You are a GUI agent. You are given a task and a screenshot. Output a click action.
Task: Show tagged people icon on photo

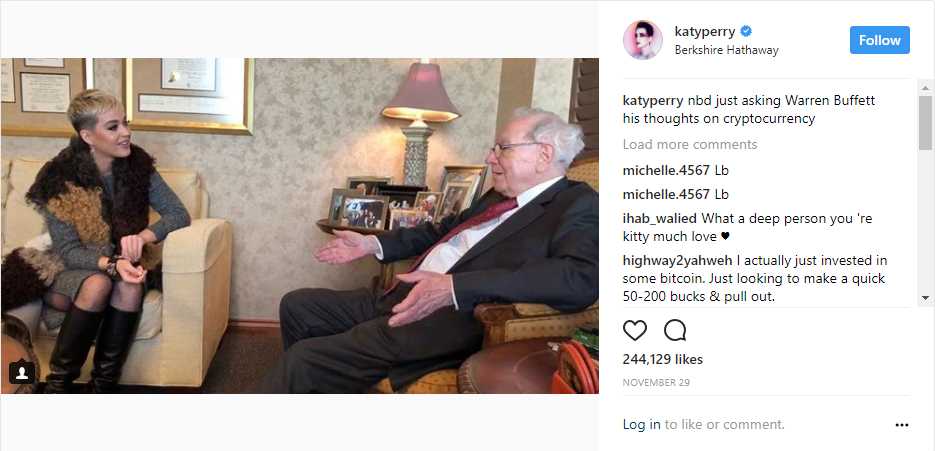[22, 373]
